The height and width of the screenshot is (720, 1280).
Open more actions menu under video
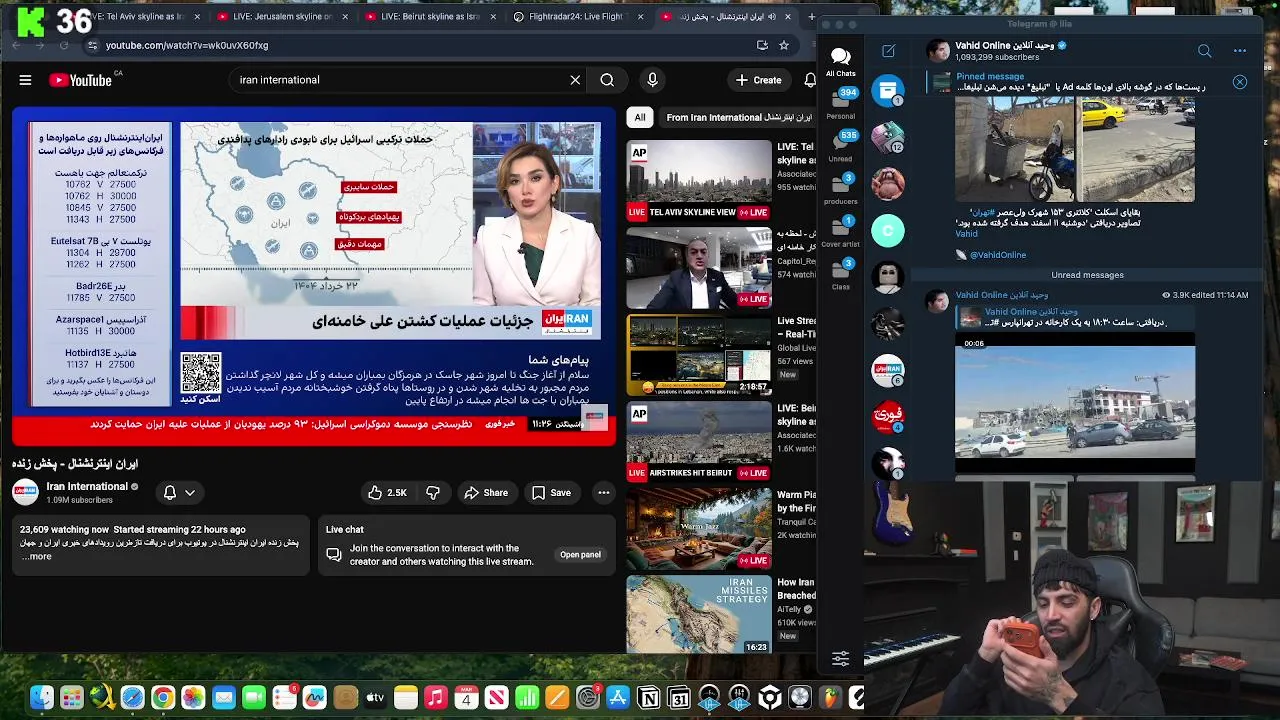pyautogui.click(x=603, y=493)
